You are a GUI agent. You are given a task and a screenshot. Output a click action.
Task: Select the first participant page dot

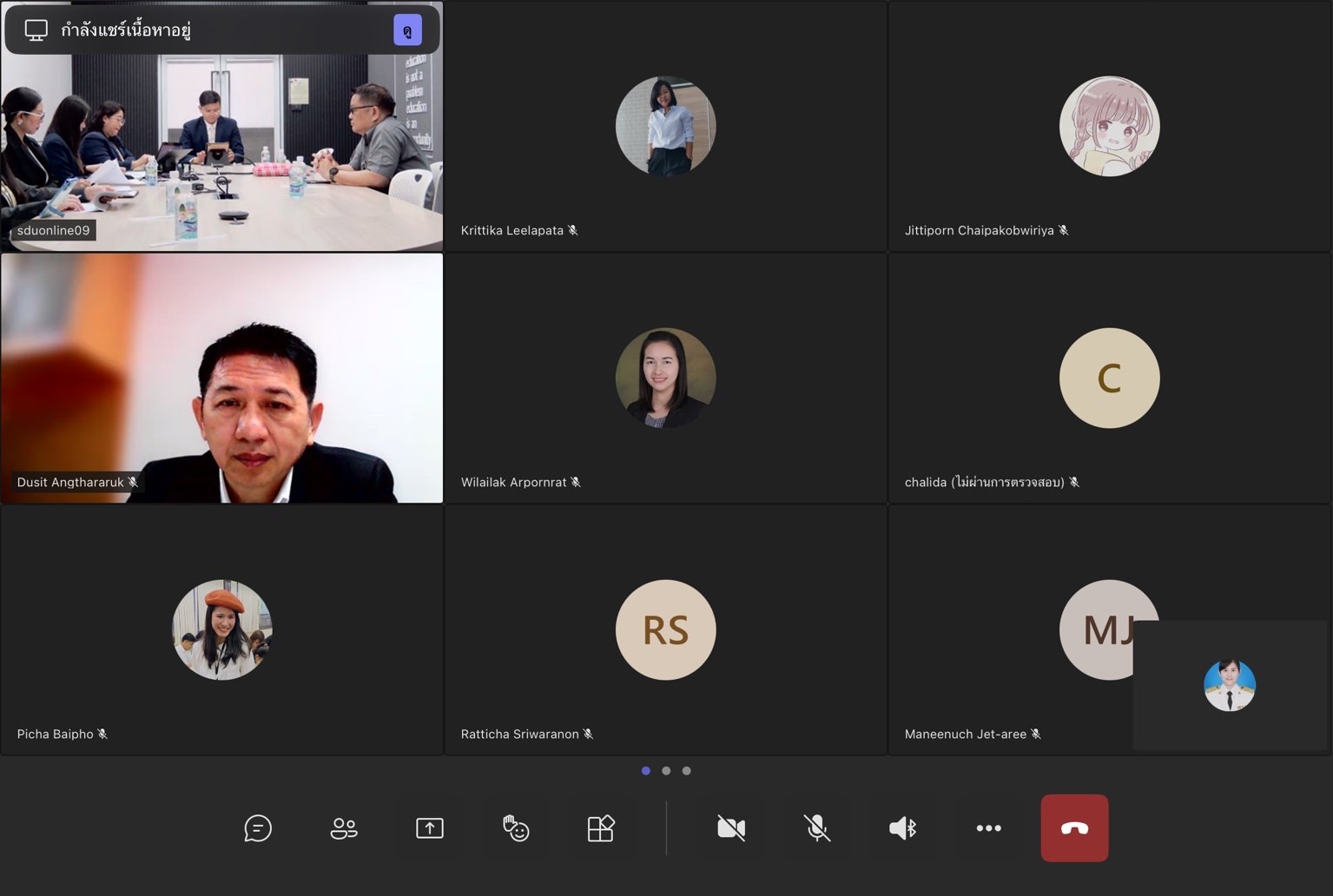click(646, 771)
